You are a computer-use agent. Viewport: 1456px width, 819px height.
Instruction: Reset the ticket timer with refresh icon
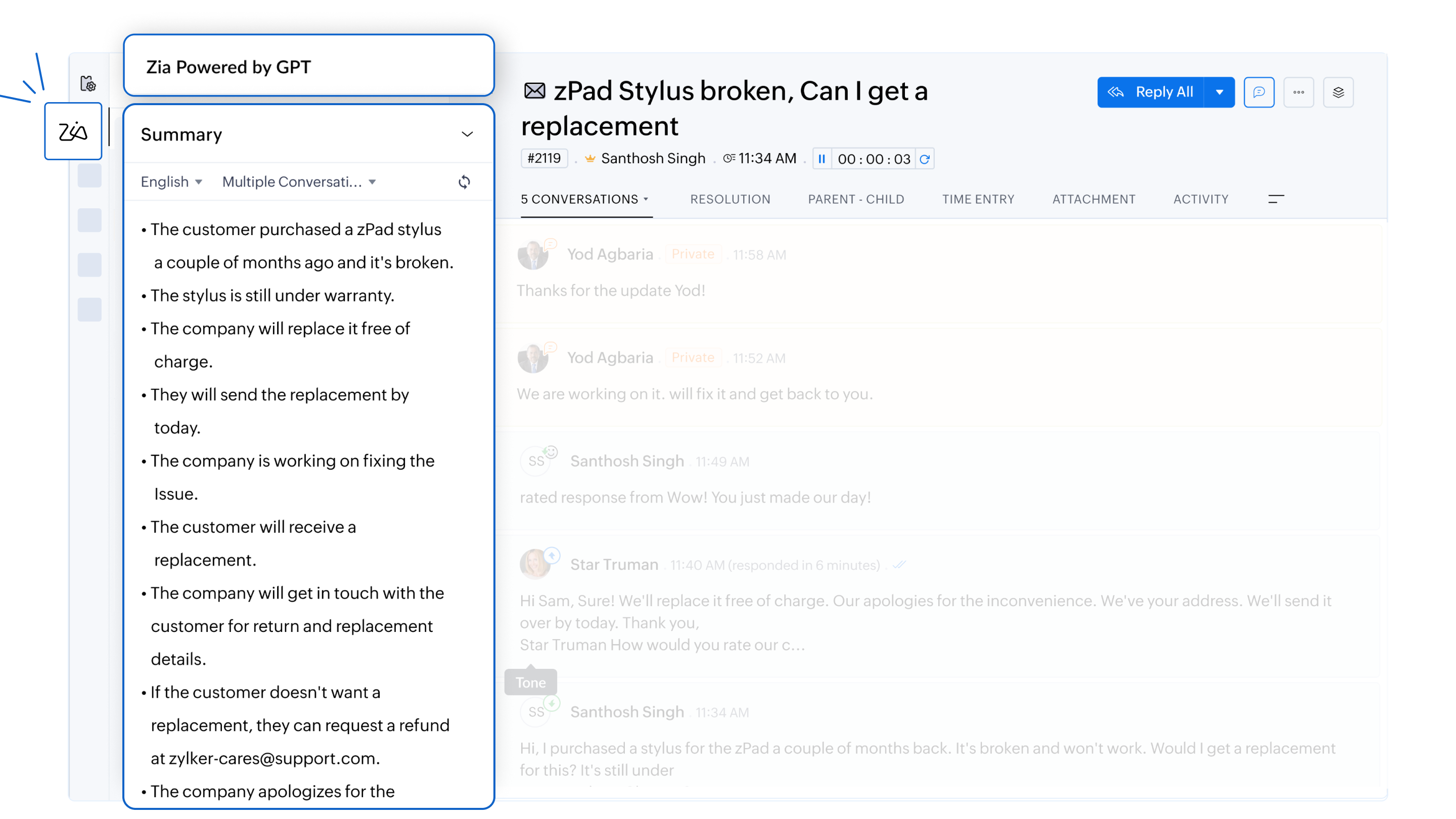[x=925, y=159]
